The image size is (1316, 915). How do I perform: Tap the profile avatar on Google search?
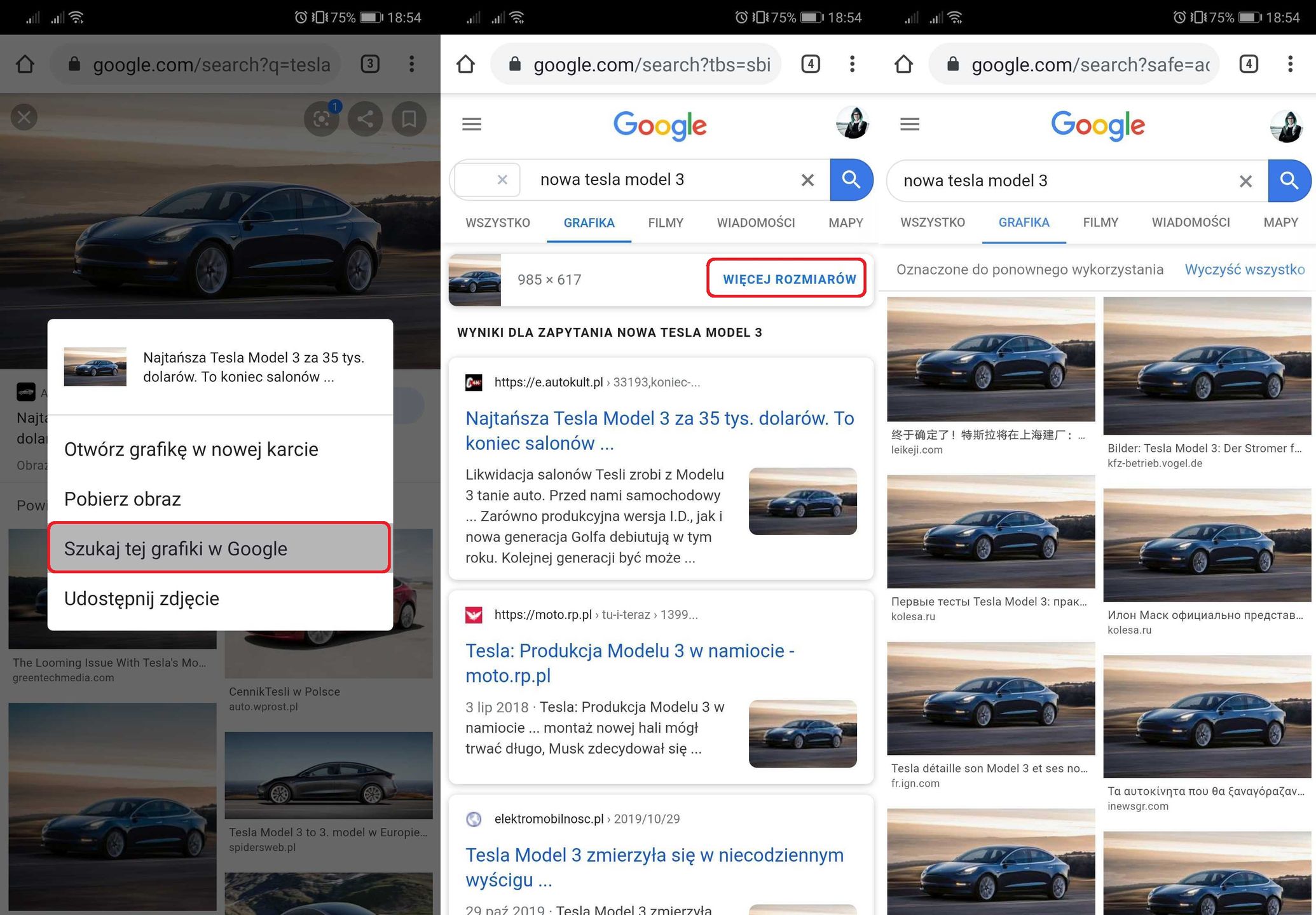(x=852, y=124)
